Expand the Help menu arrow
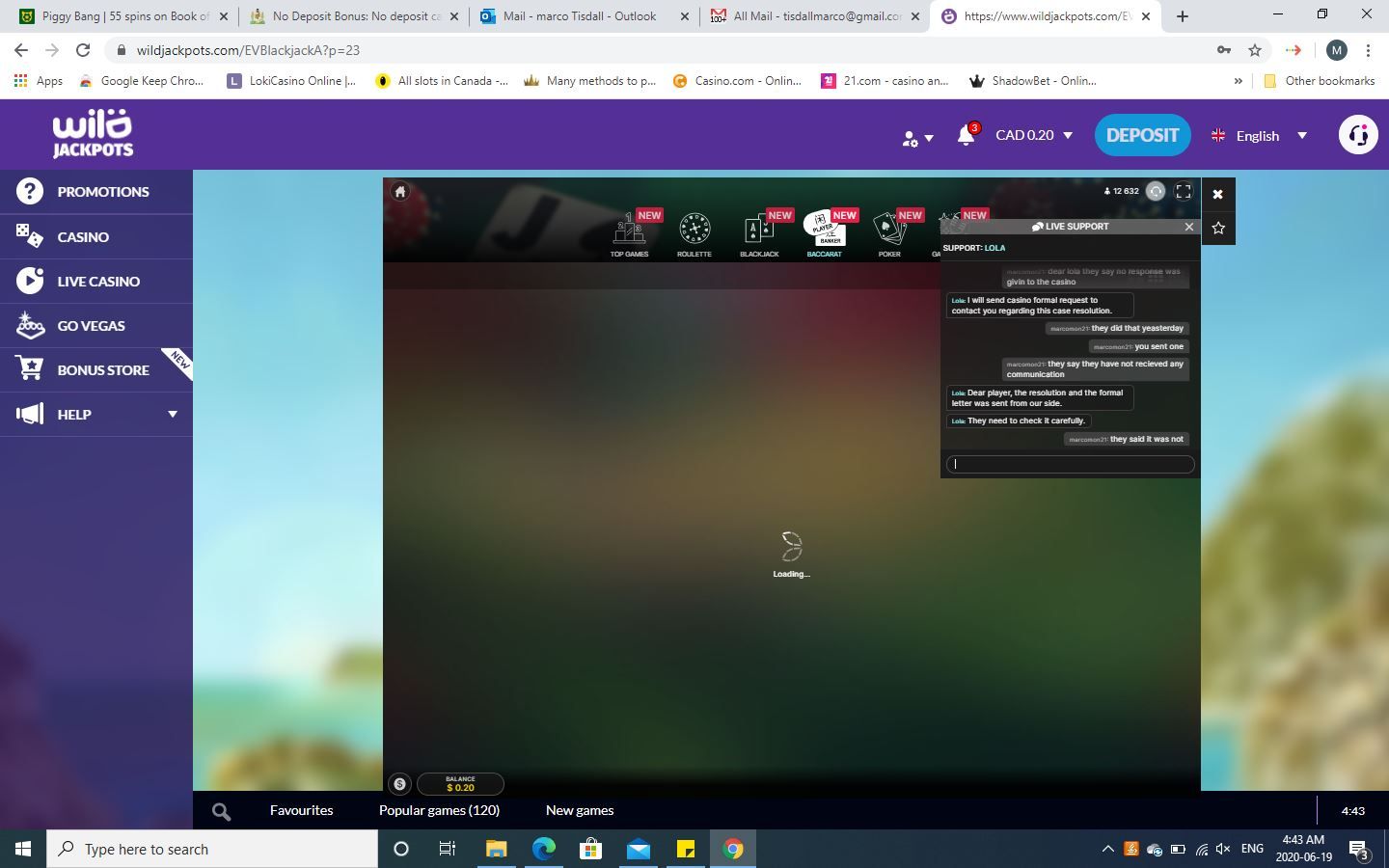Viewport: 1389px width, 868px height. click(173, 414)
